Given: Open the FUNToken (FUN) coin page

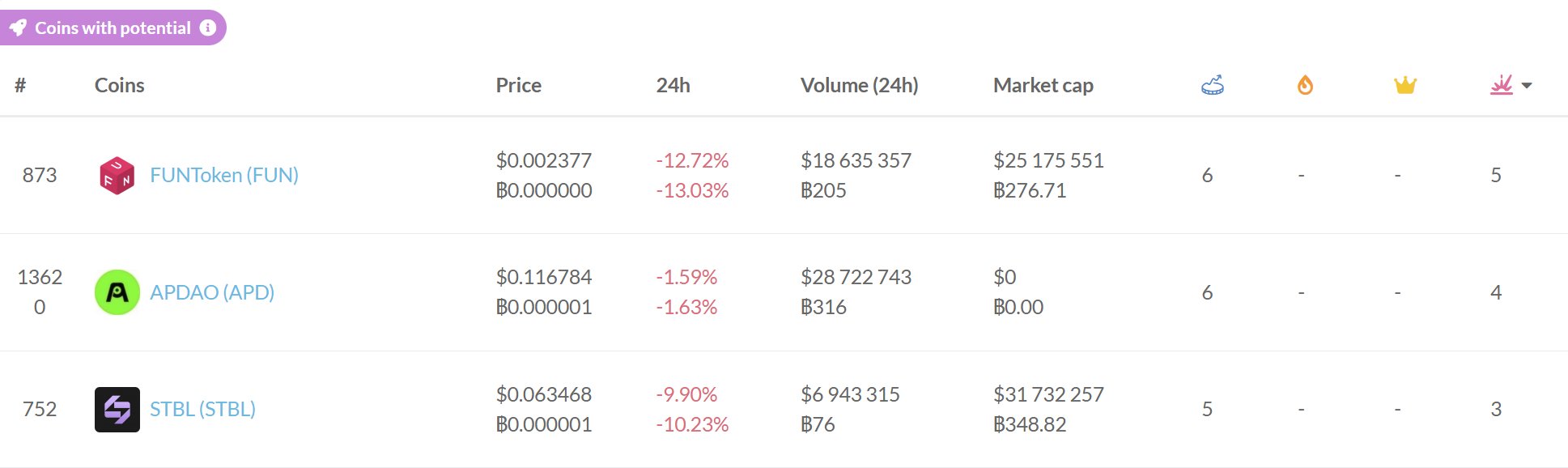Looking at the screenshot, I should pyautogui.click(x=224, y=175).
